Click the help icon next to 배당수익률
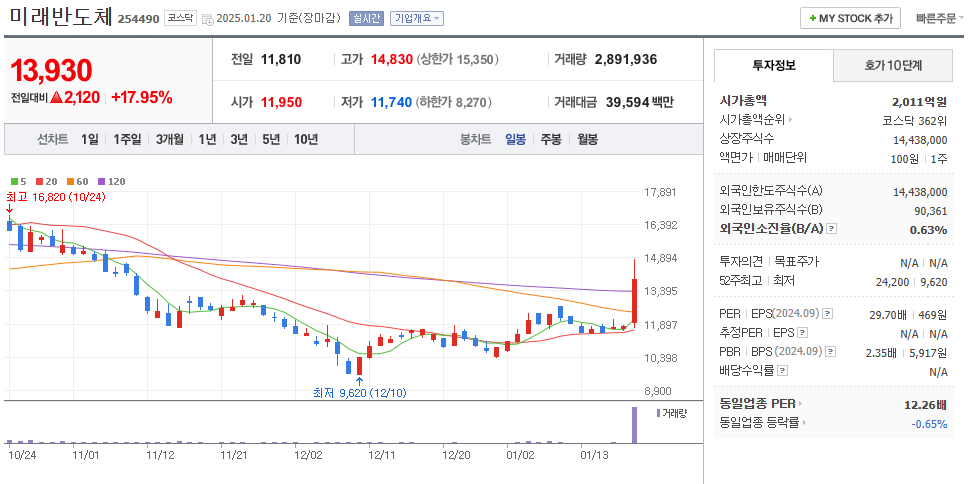This screenshot has width=970, height=484. (783, 371)
